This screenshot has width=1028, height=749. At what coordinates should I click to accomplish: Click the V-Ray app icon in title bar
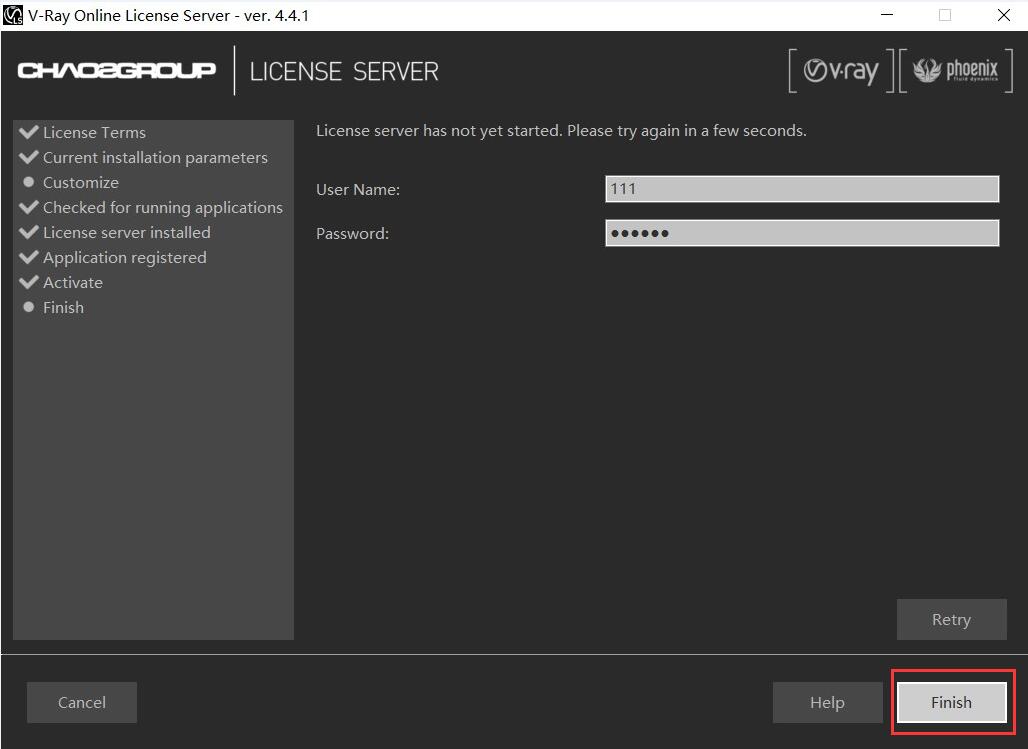tap(12, 15)
